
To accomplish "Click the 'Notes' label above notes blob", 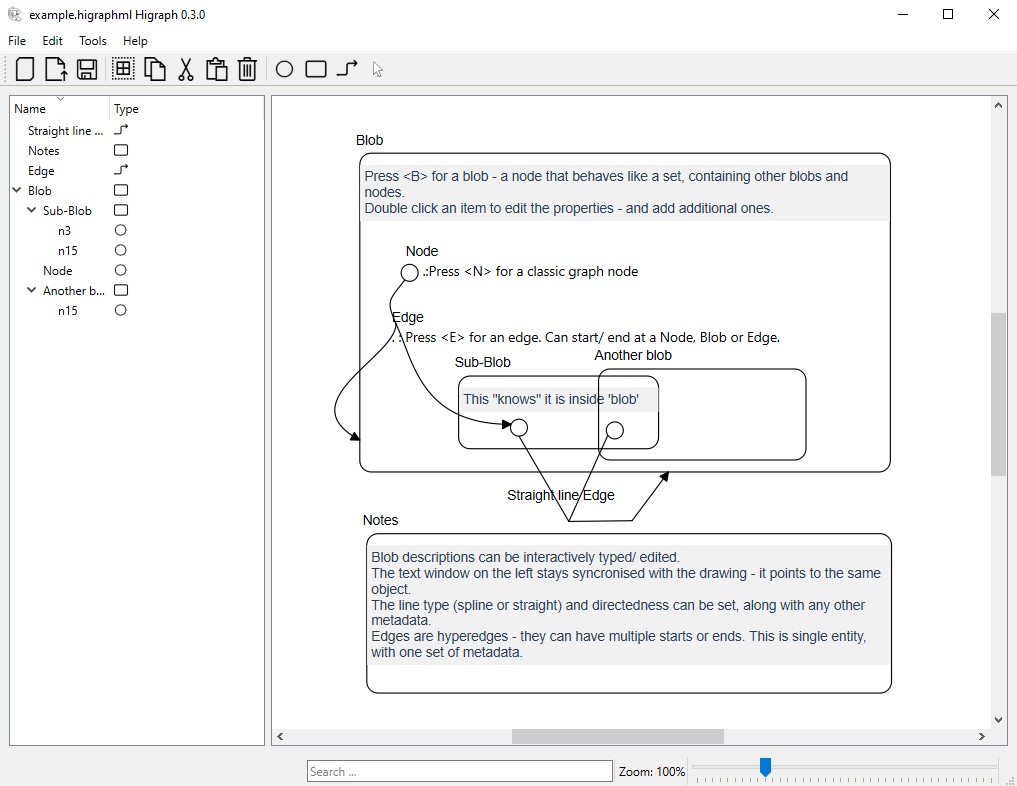I will coord(380,519).
